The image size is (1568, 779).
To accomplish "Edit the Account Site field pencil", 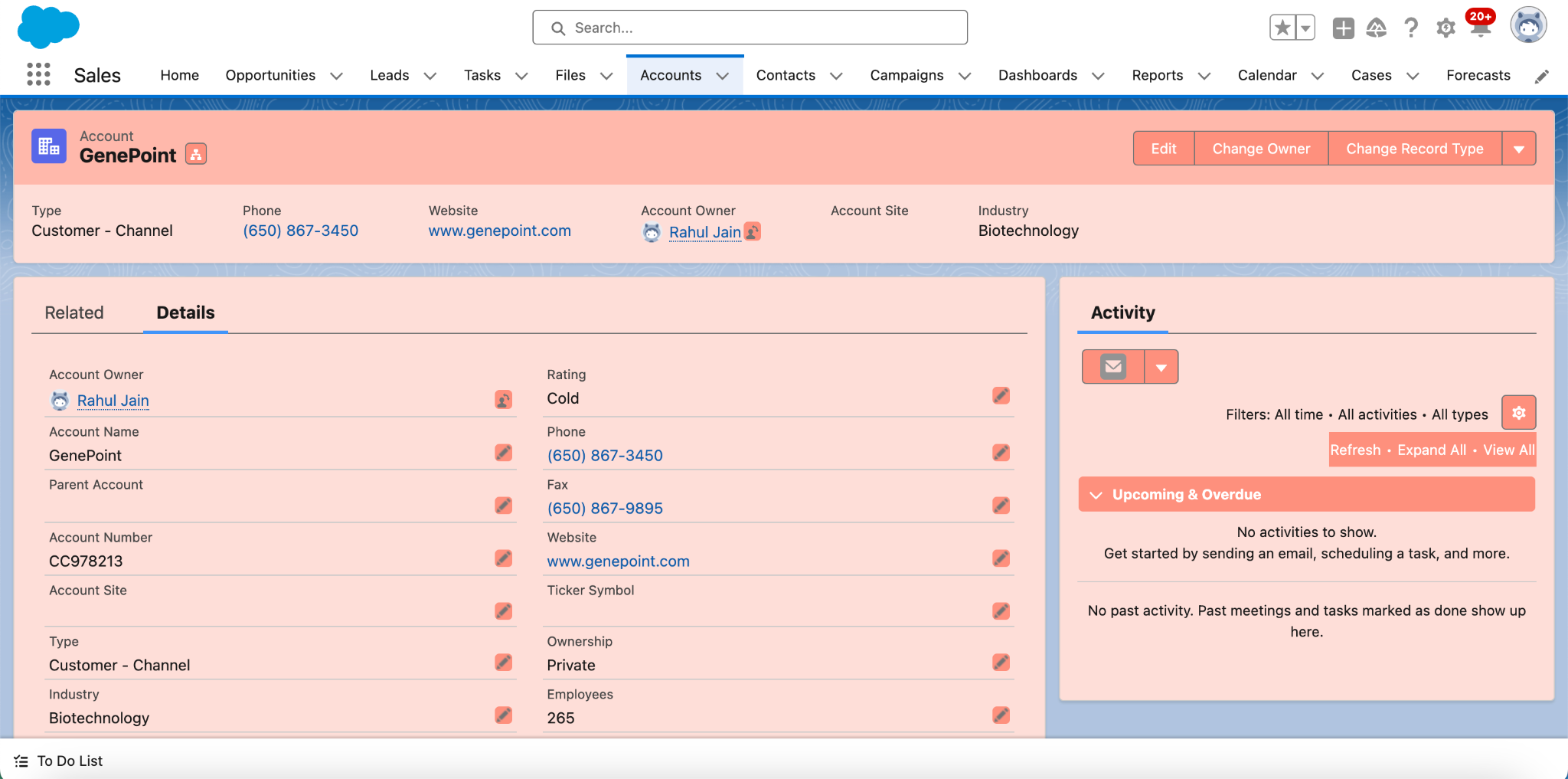I will coord(503,611).
